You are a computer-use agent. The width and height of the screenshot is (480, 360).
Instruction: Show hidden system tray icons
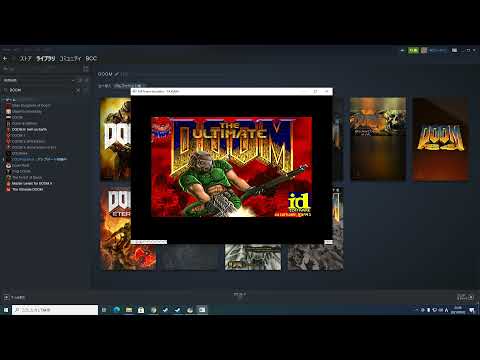click(416, 310)
